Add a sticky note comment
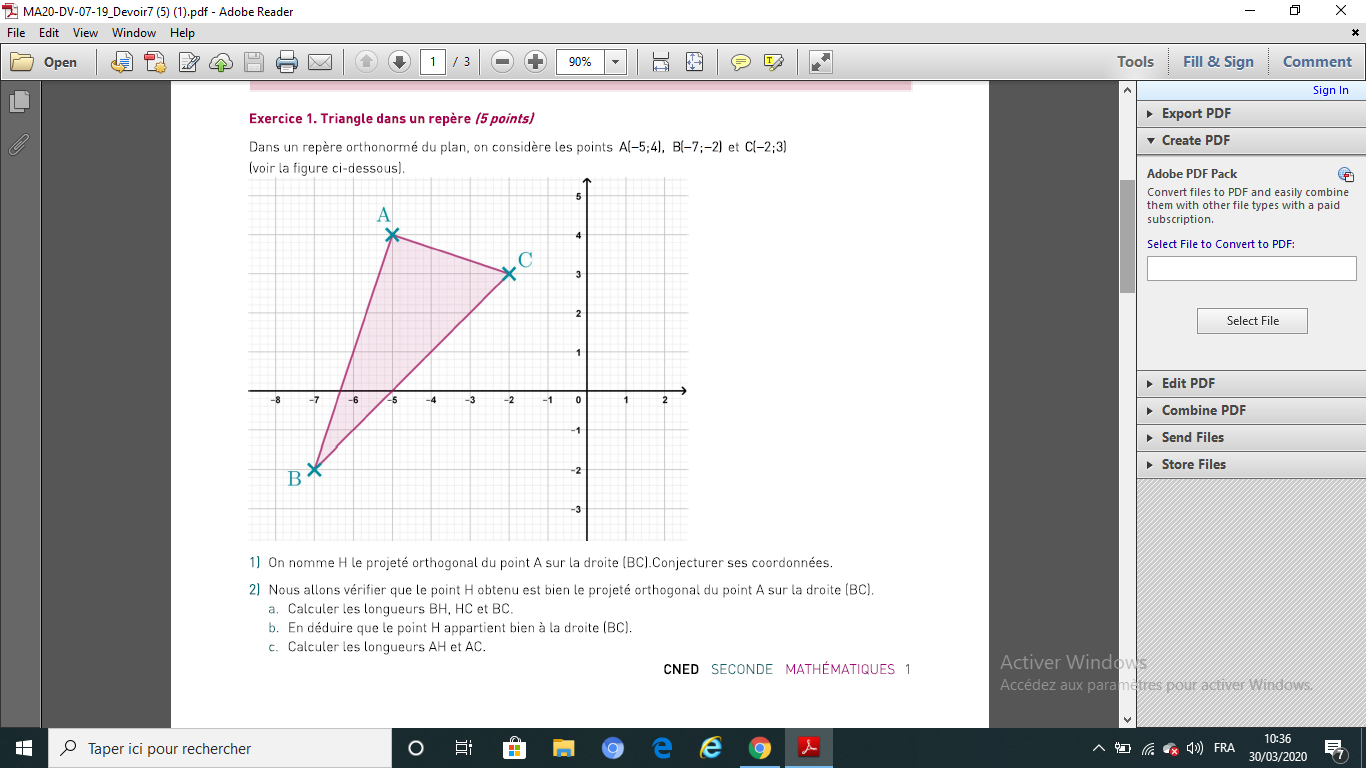This screenshot has width=1366, height=768. [x=740, y=62]
